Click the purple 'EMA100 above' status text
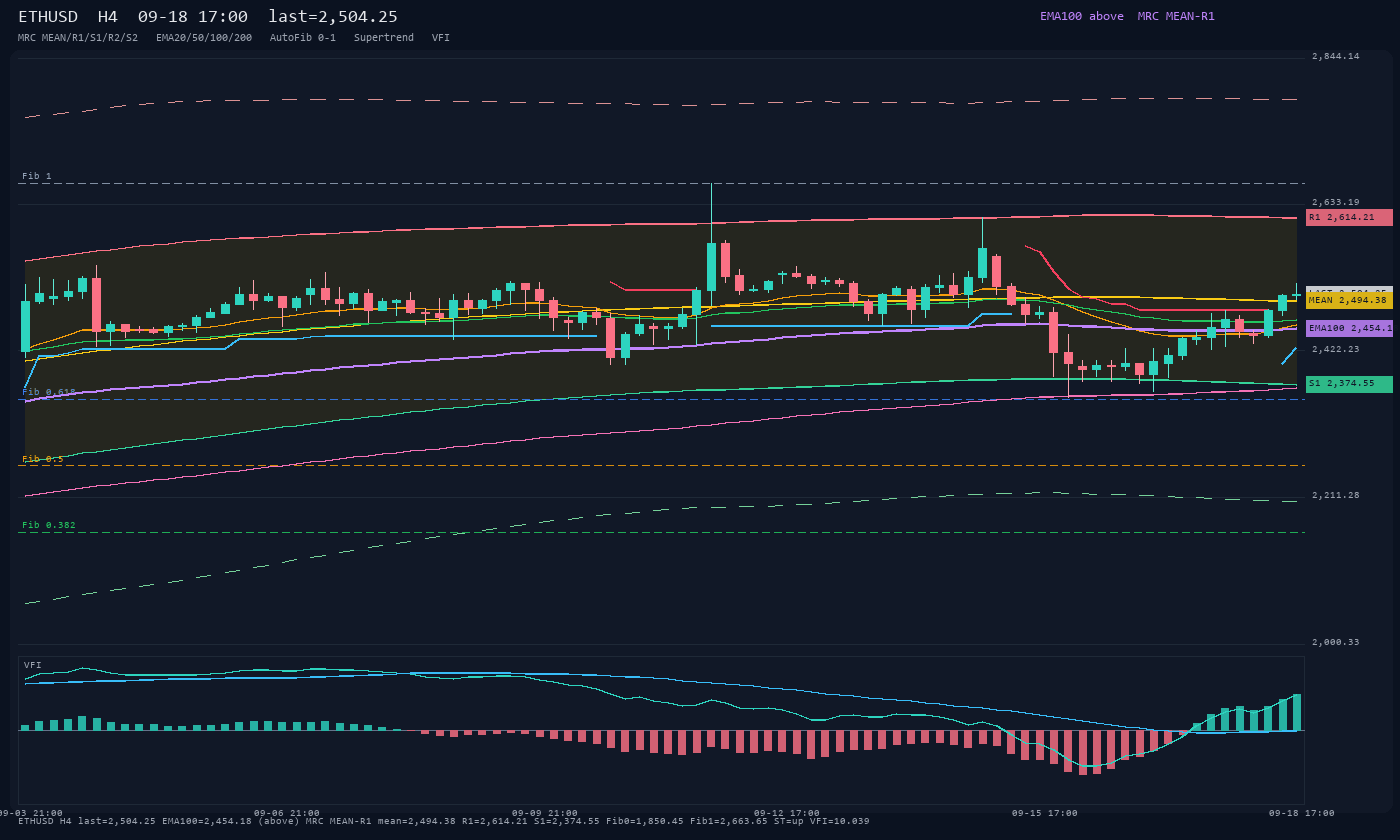The width and height of the screenshot is (1400, 840). (1082, 16)
